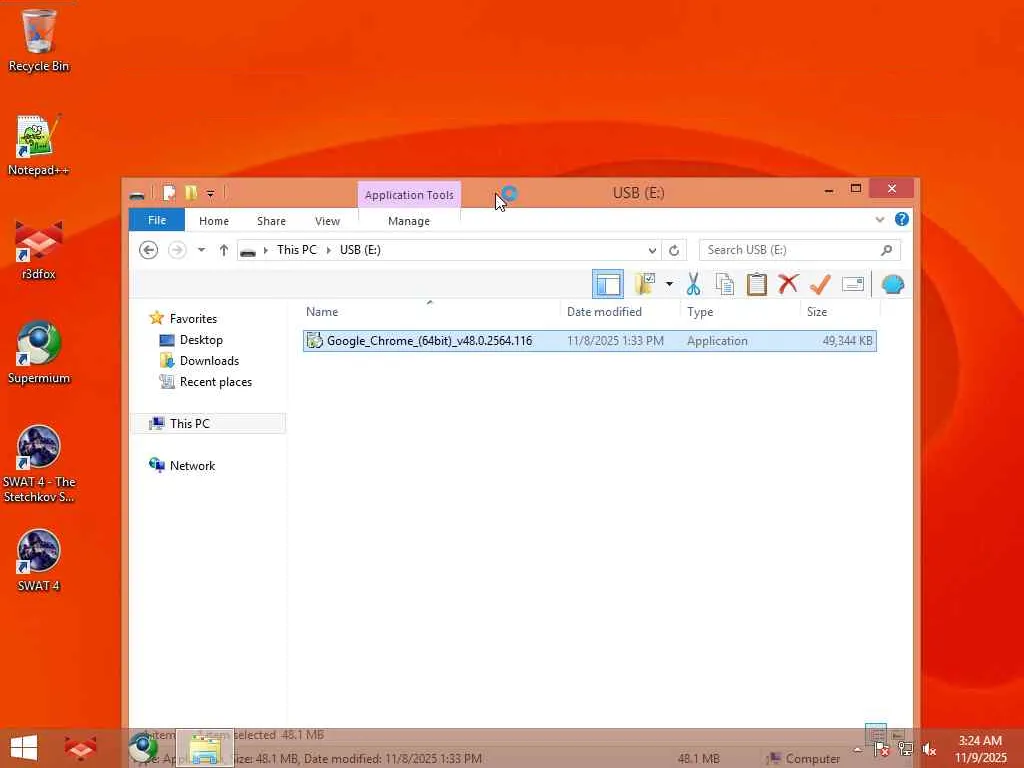This screenshot has height=768, width=1024.
Task: Open the address bar history dropdown
Action: click(x=652, y=250)
